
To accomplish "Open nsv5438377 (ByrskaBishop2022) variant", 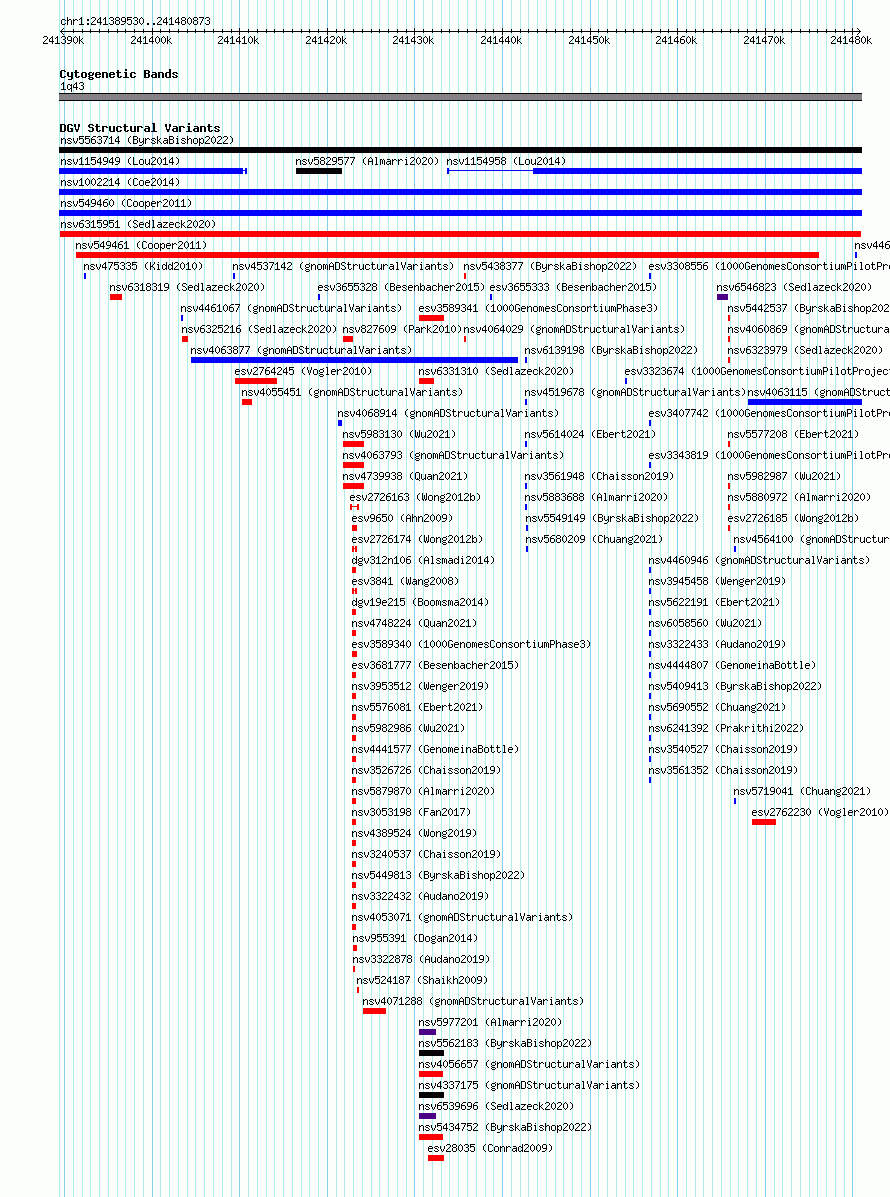I will pyautogui.click(x=550, y=266).
